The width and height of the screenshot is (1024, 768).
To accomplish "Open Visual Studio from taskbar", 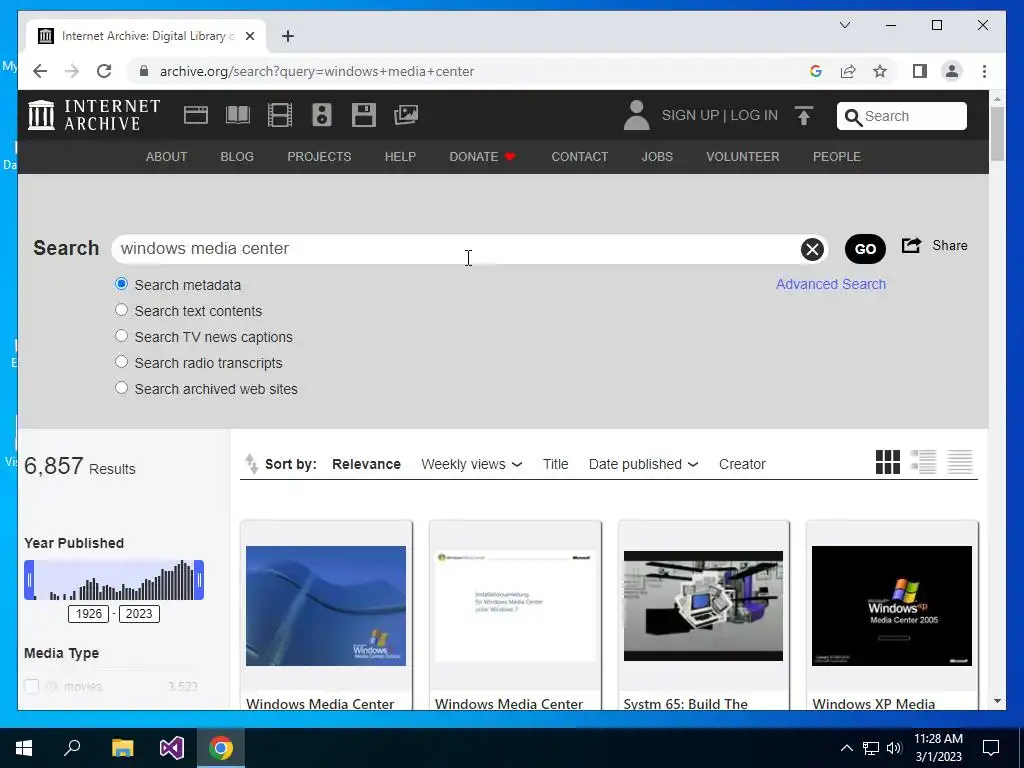I will [x=172, y=748].
